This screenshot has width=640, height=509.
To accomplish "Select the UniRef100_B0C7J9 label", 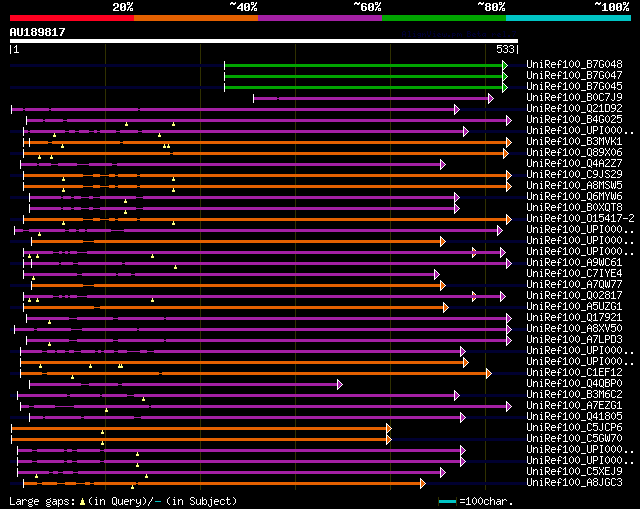I will (574, 97).
